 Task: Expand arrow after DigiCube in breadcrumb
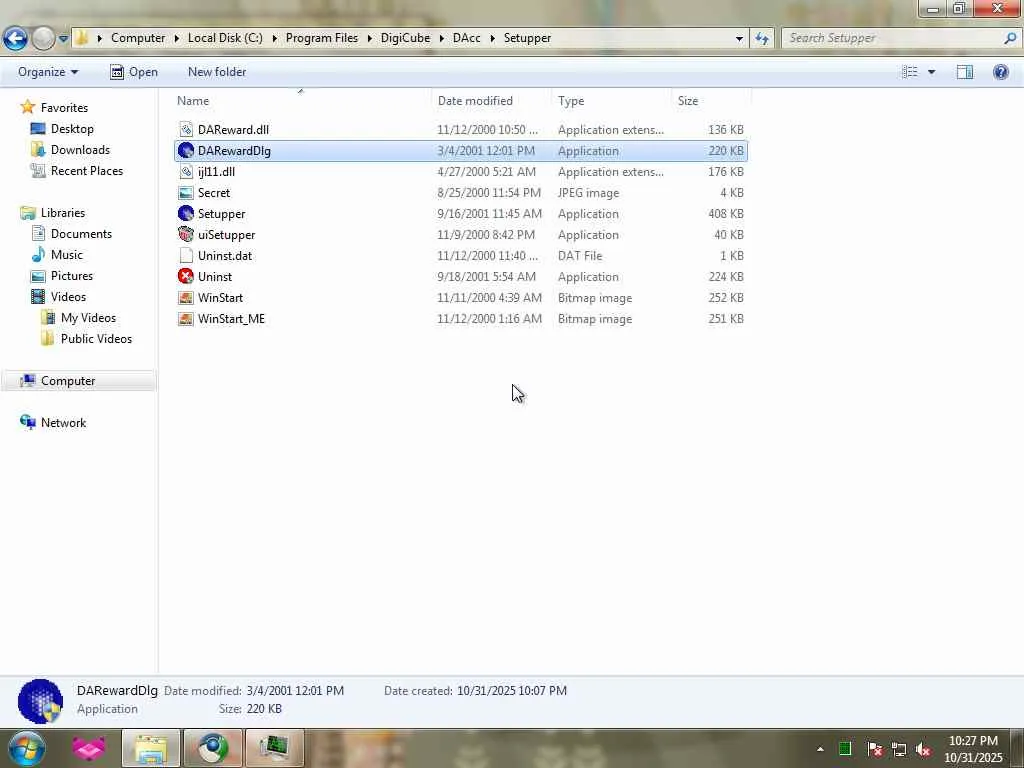click(442, 39)
